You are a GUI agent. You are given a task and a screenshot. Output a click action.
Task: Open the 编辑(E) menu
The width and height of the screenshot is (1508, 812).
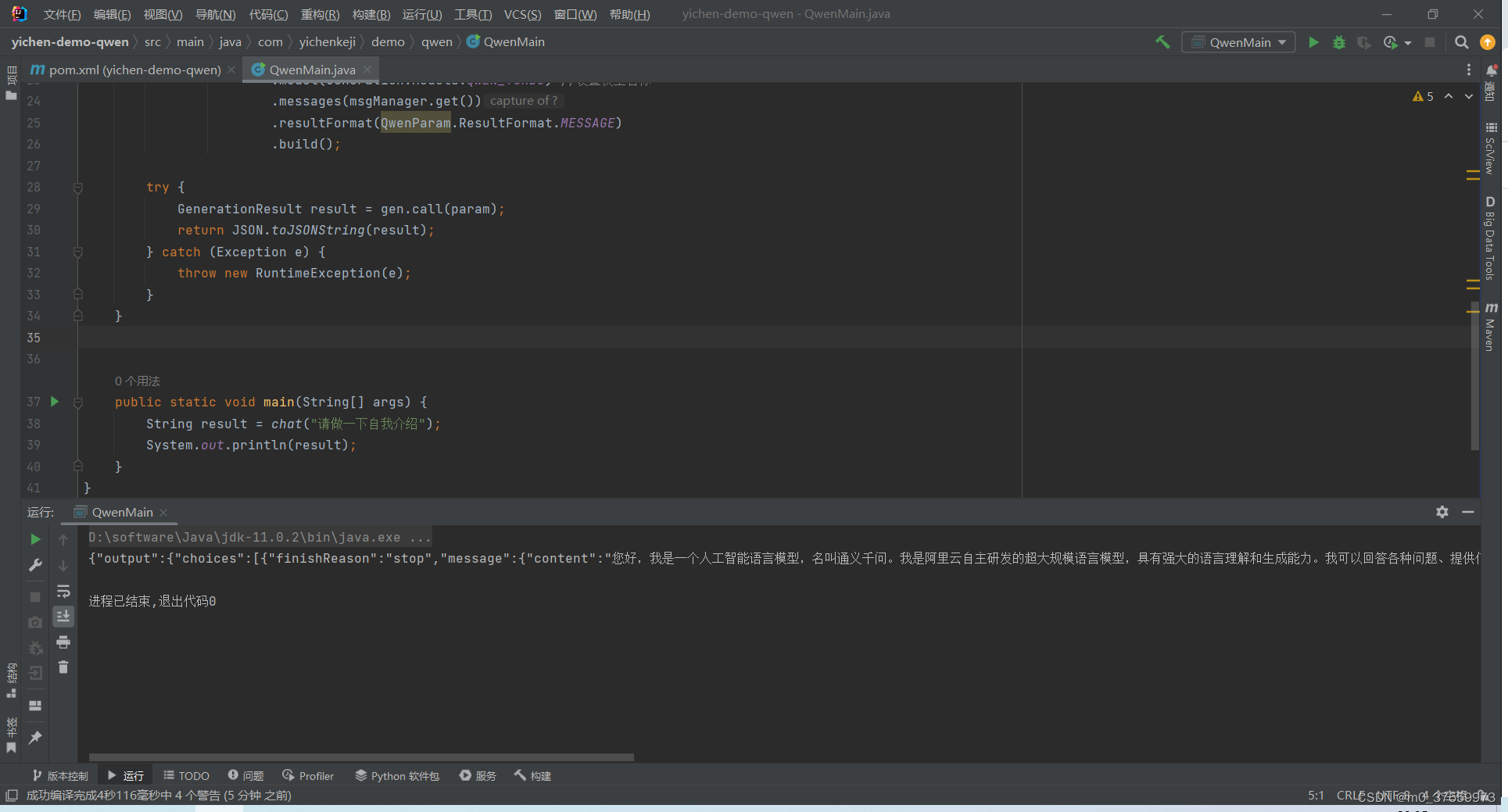click(112, 14)
